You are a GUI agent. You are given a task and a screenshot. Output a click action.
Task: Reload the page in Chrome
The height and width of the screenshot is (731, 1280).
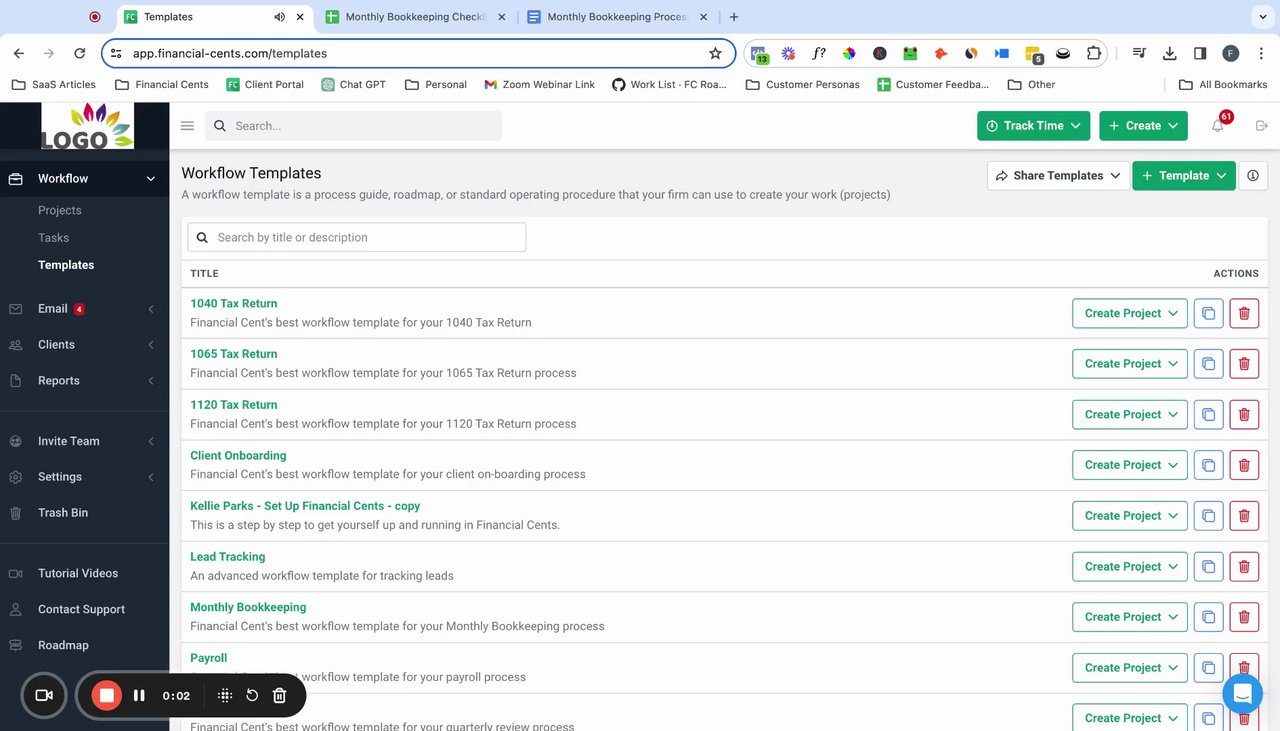coord(79,53)
